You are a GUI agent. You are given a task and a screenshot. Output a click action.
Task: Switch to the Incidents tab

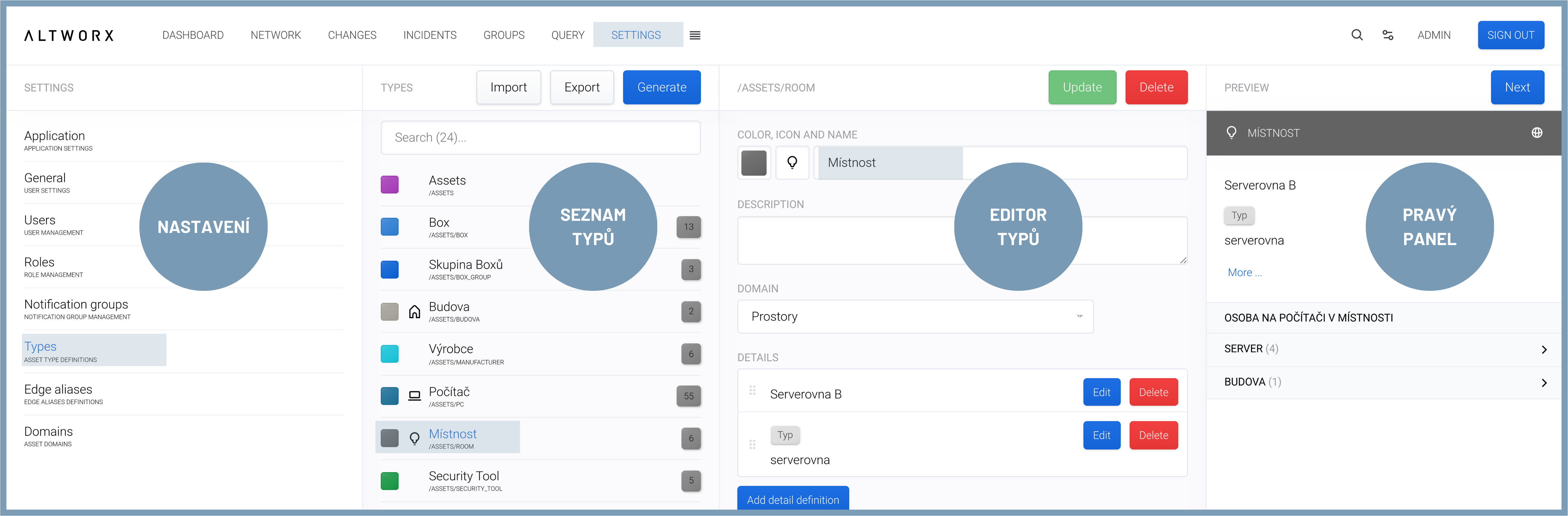[x=430, y=35]
